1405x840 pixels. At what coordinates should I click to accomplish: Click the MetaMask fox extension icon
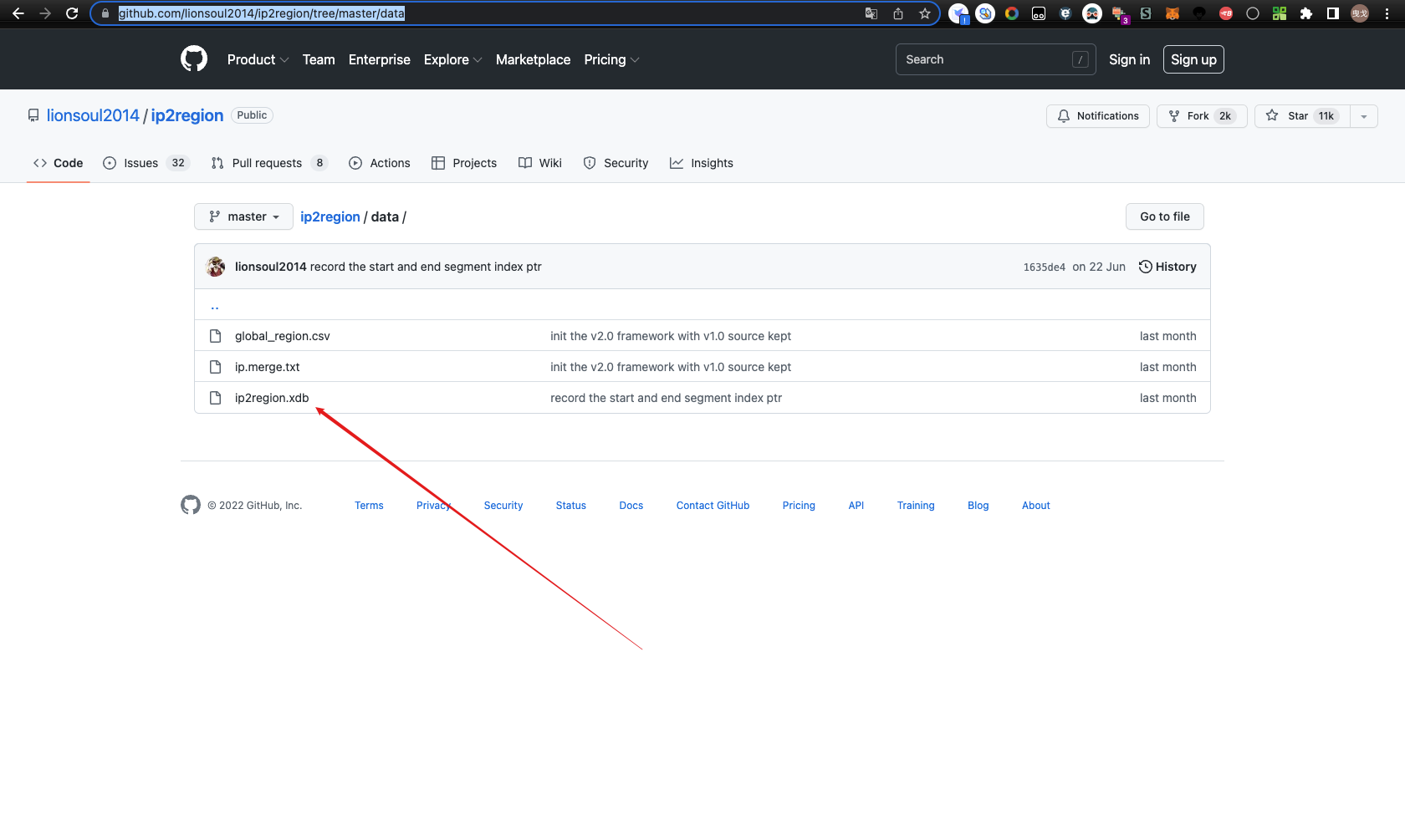click(1173, 13)
